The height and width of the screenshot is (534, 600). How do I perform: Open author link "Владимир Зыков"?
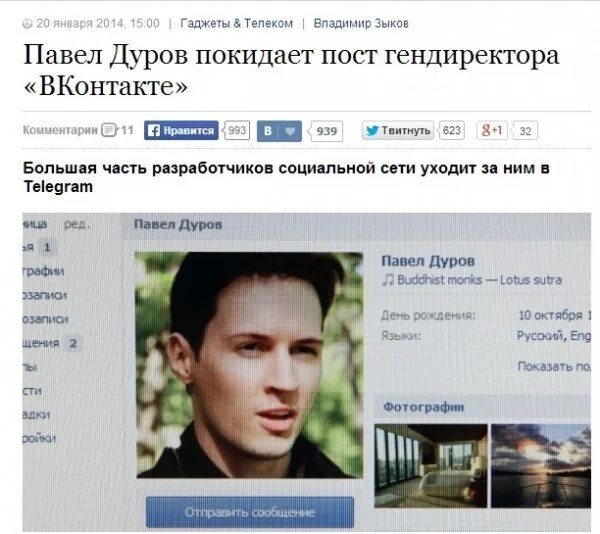pos(361,23)
